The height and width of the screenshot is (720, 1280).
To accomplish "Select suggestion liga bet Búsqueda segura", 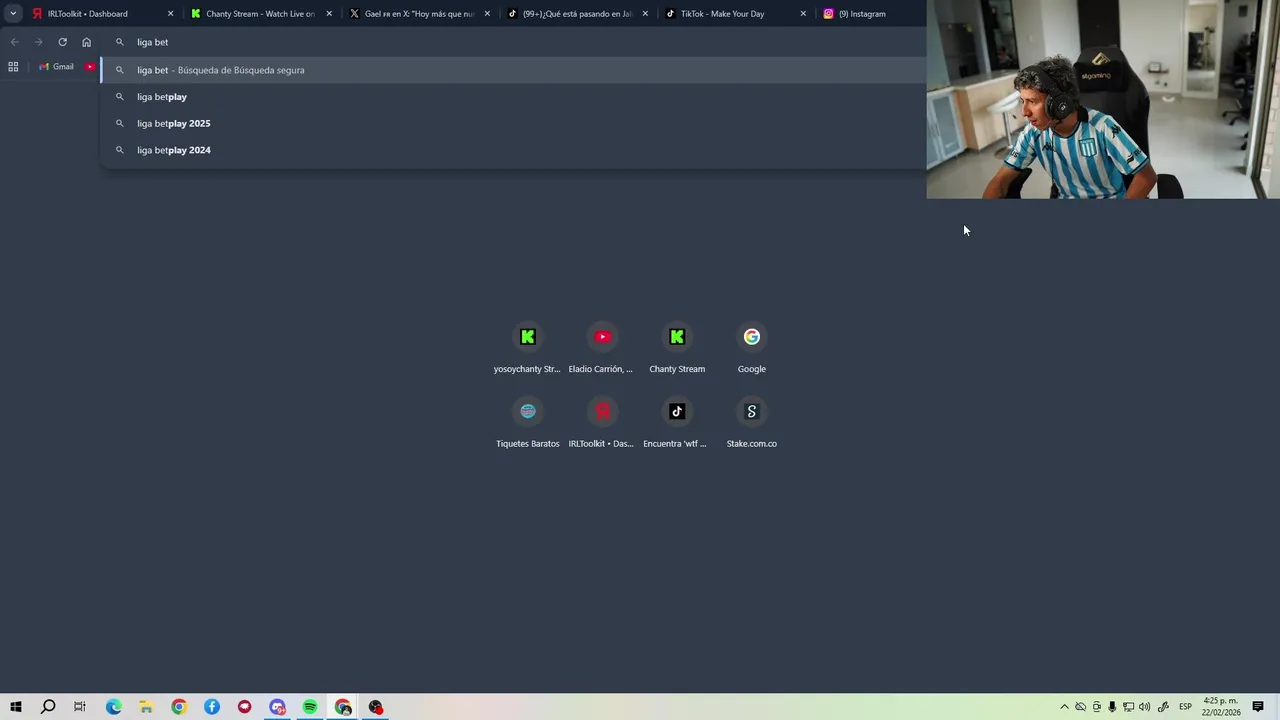I will point(514,70).
